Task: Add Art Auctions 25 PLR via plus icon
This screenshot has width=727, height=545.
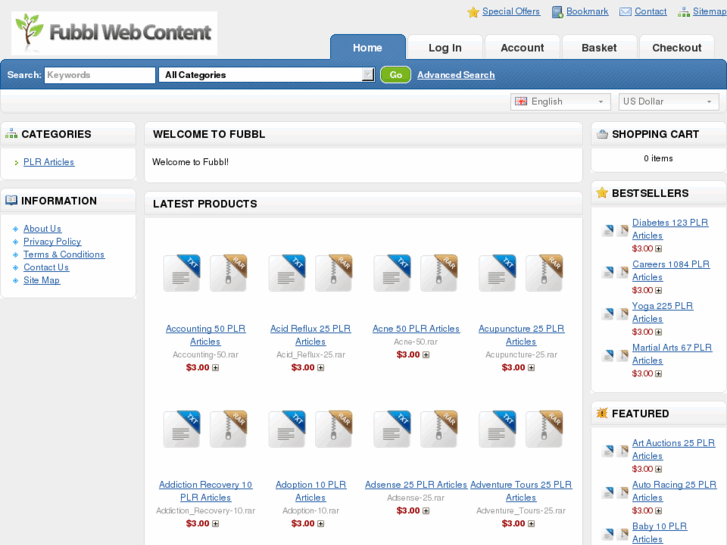Action: click(658, 469)
